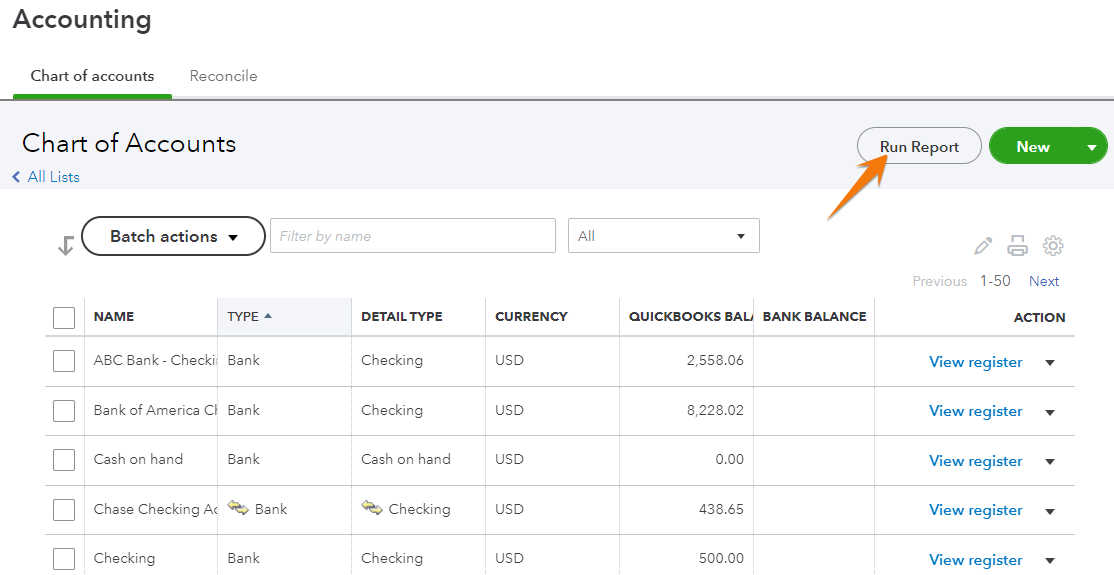Image resolution: width=1114 pixels, height=575 pixels.
Task: Click the bank feed icon in Chase Type column
Action: 238,508
